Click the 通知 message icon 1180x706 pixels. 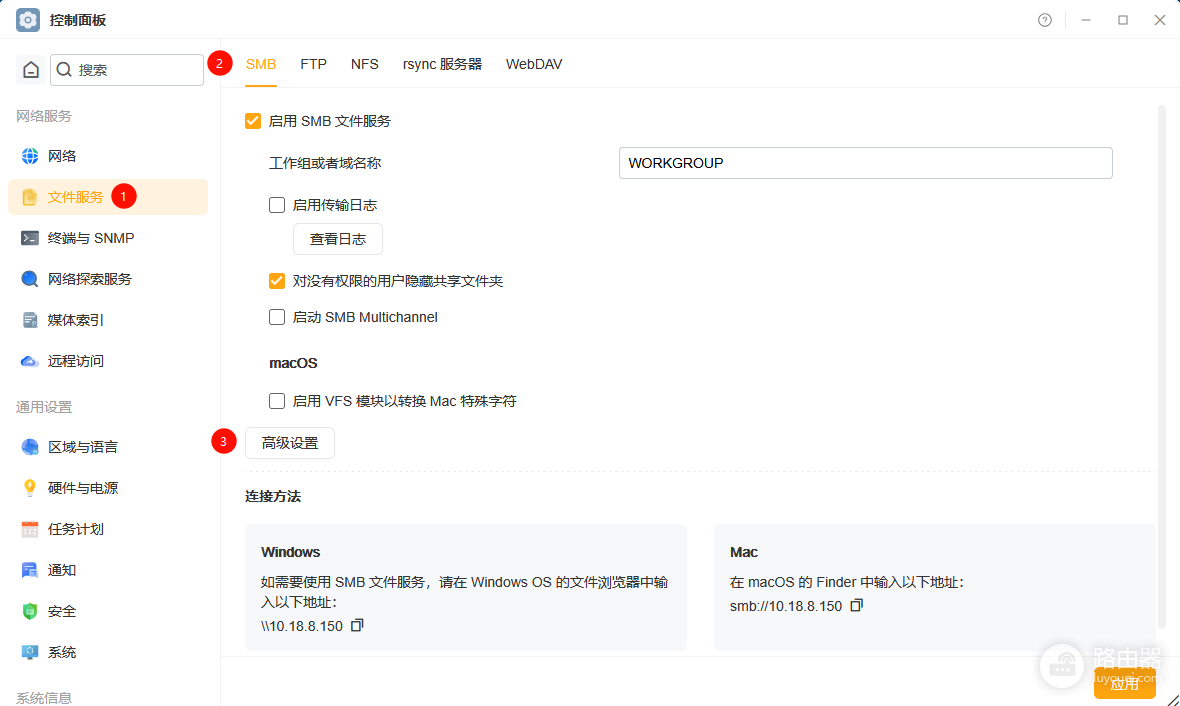(29, 570)
